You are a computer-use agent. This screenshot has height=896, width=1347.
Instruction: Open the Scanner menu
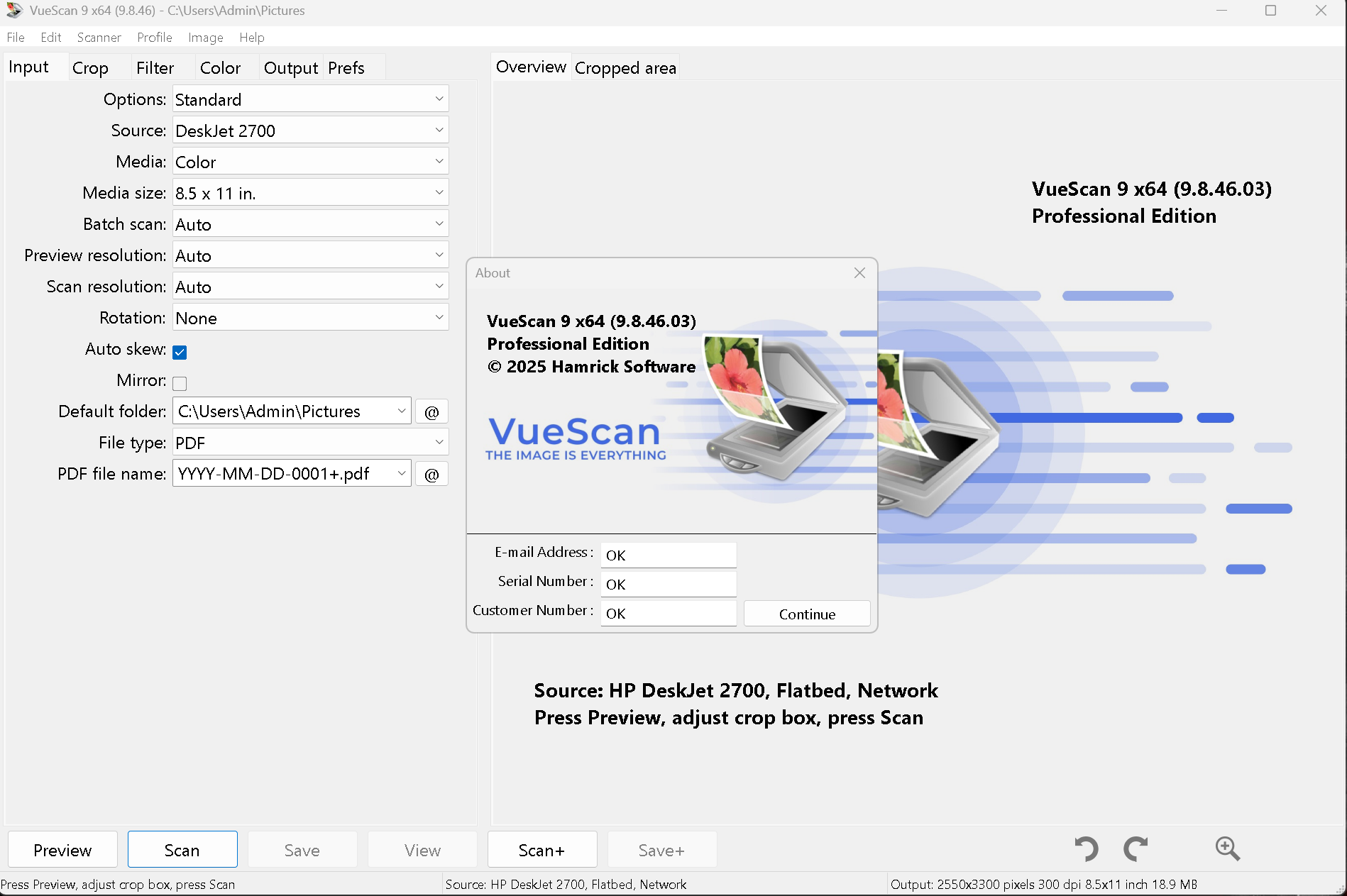click(x=99, y=38)
